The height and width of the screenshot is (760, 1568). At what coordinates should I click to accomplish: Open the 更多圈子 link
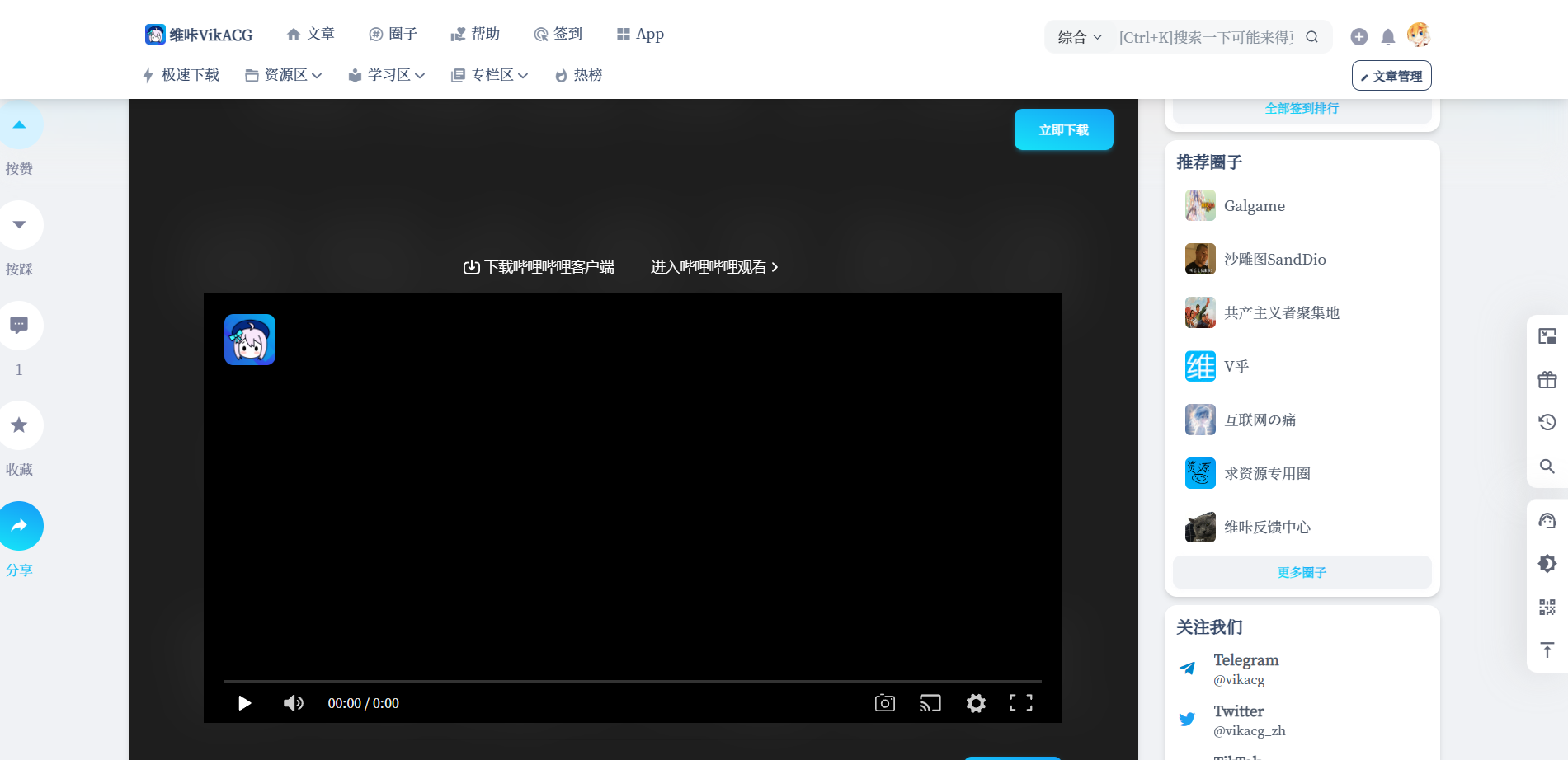point(1302,572)
